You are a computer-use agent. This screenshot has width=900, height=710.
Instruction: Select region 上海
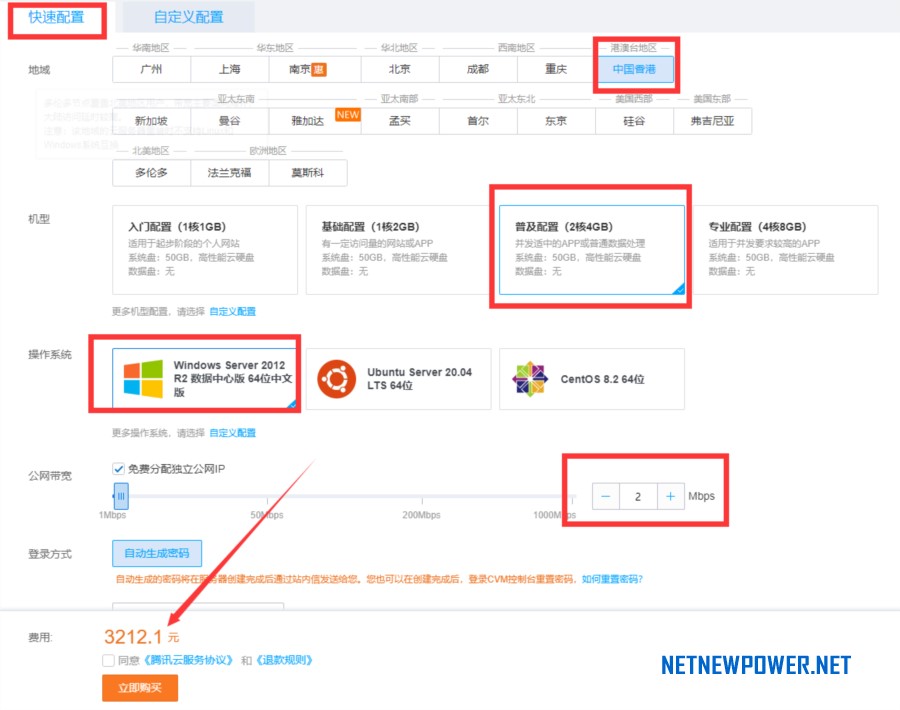pyautogui.click(x=230, y=69)
